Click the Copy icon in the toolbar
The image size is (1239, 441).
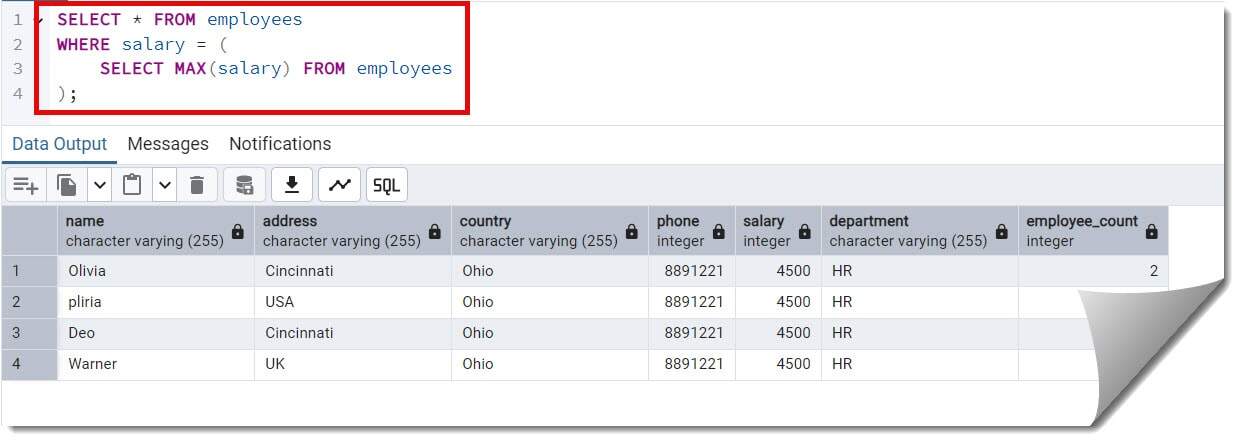click(x=68, y=185)
